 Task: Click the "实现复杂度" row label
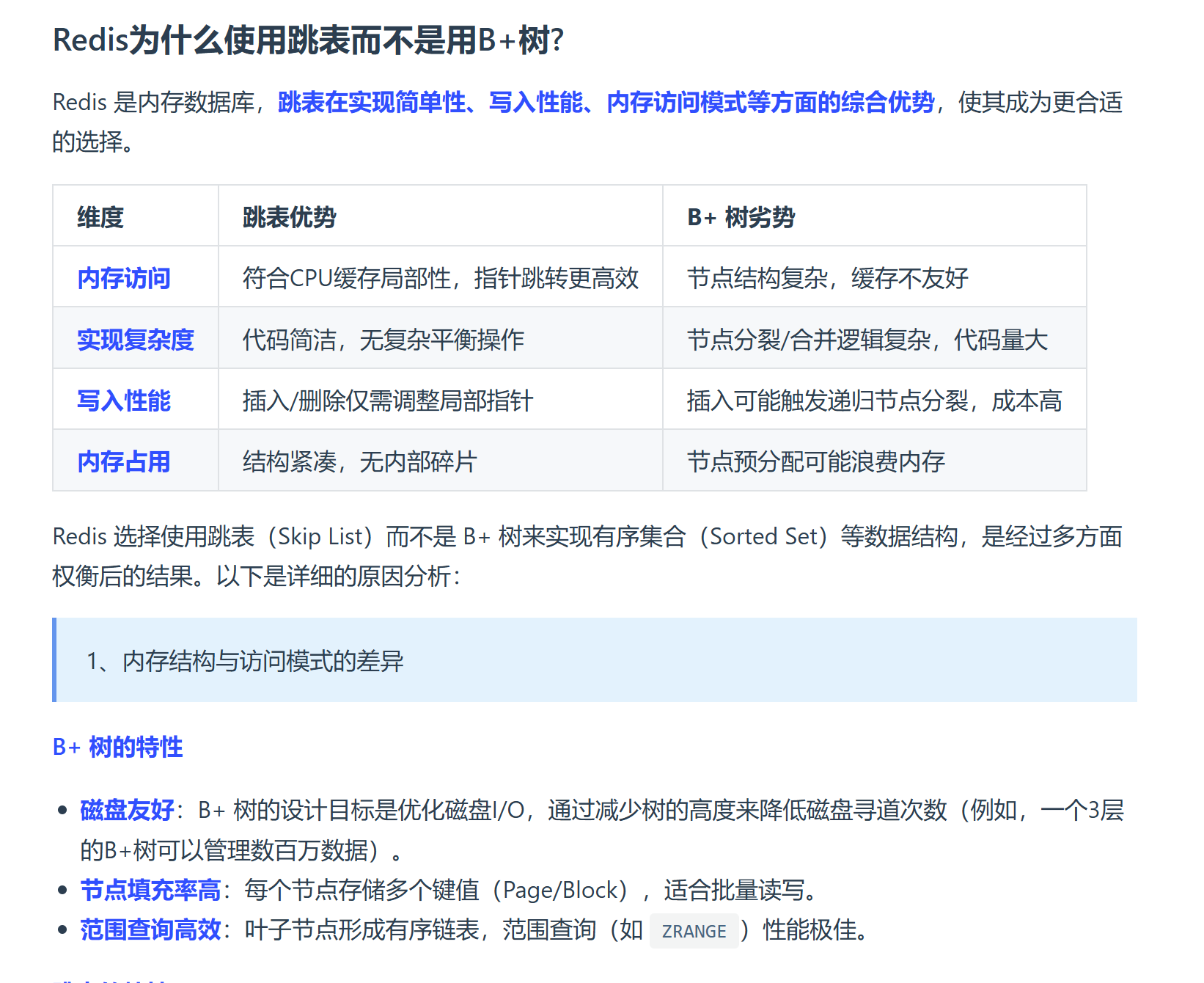tap(136, 340)
